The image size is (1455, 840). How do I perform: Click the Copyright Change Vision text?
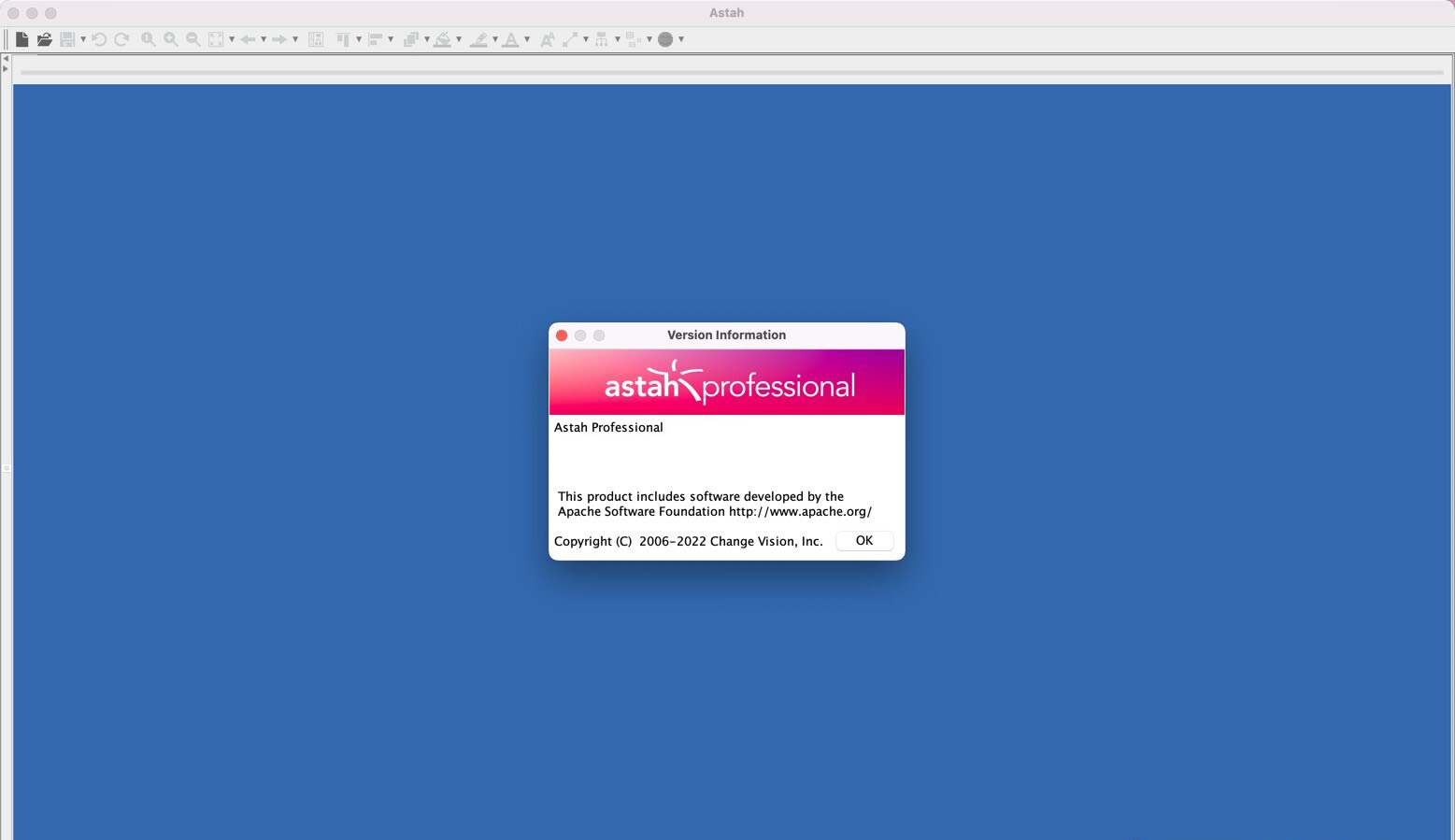coord(689,542)
